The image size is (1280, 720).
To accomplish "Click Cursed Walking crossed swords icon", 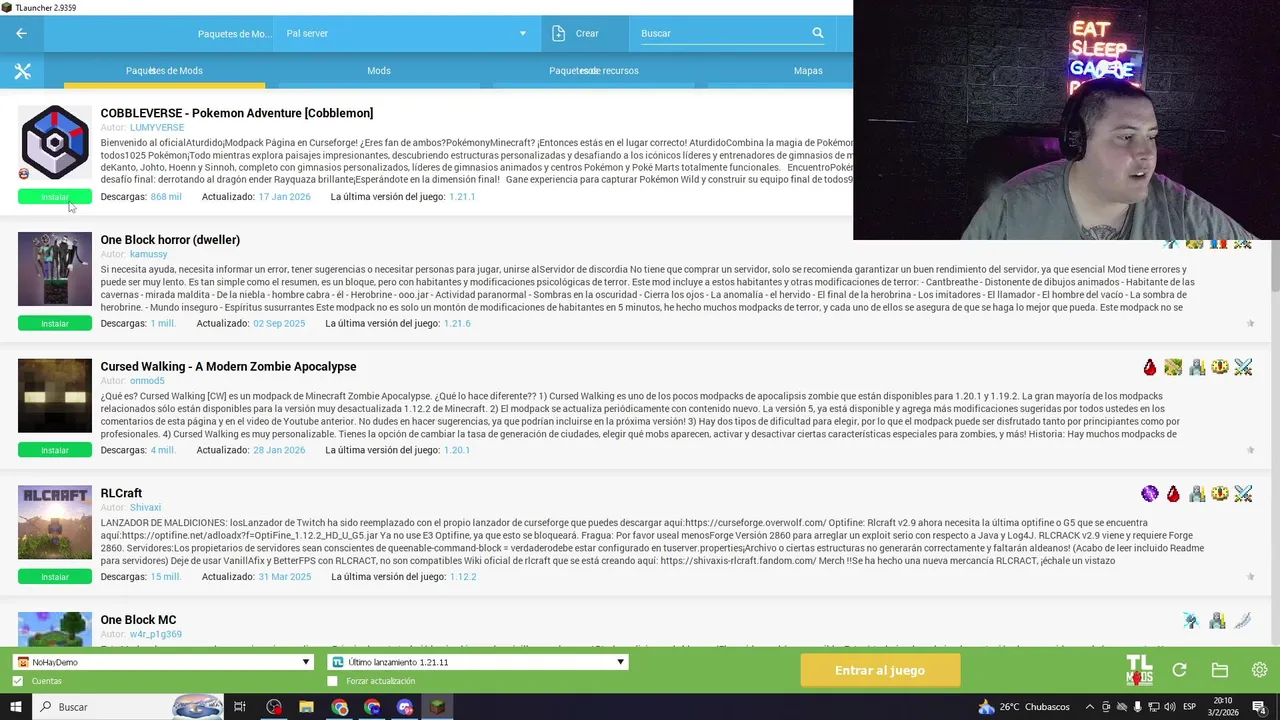I will tap(1243, 367).
